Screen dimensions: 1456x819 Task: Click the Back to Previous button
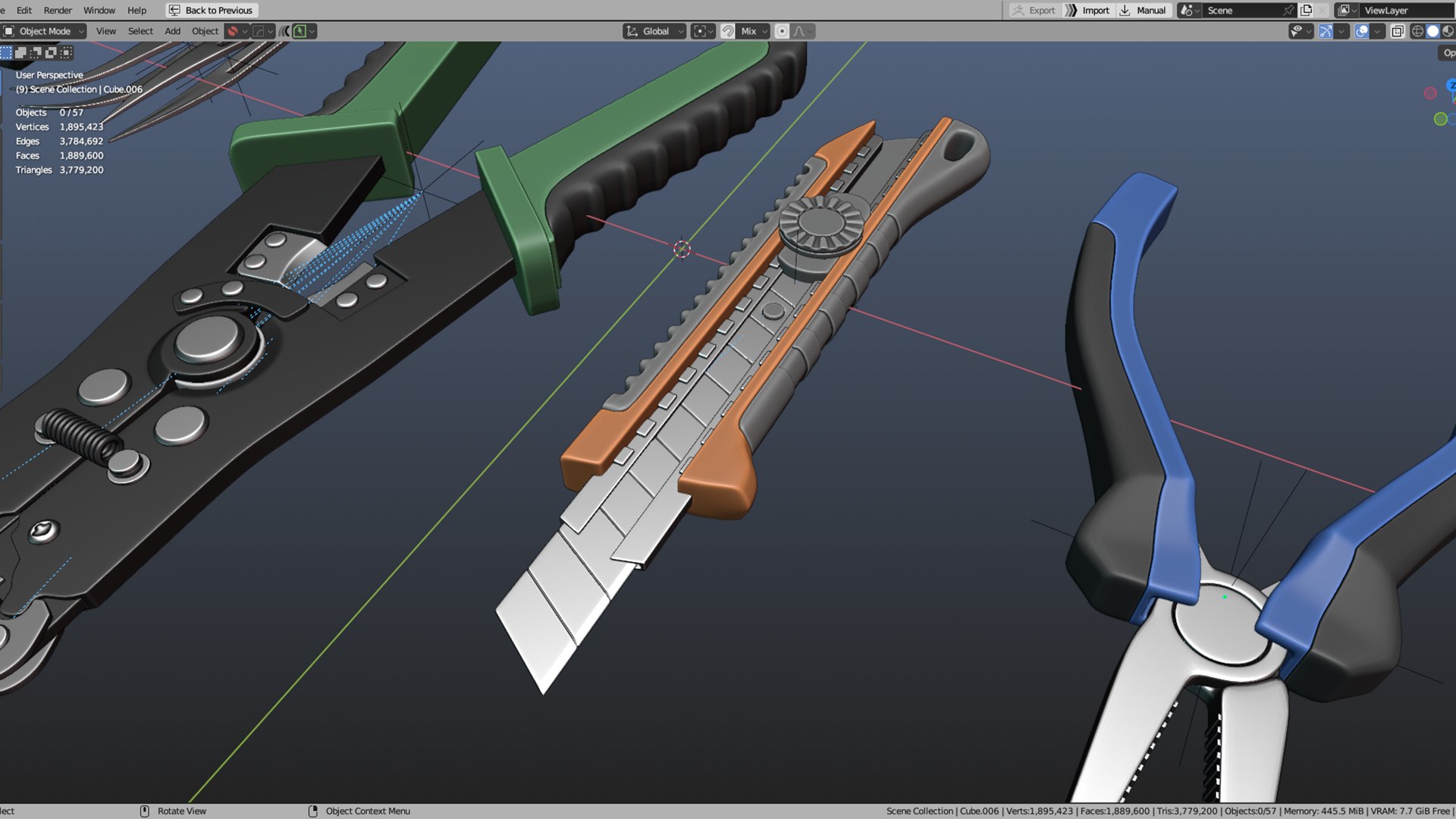pyautogui.click(x=212, y=11)
